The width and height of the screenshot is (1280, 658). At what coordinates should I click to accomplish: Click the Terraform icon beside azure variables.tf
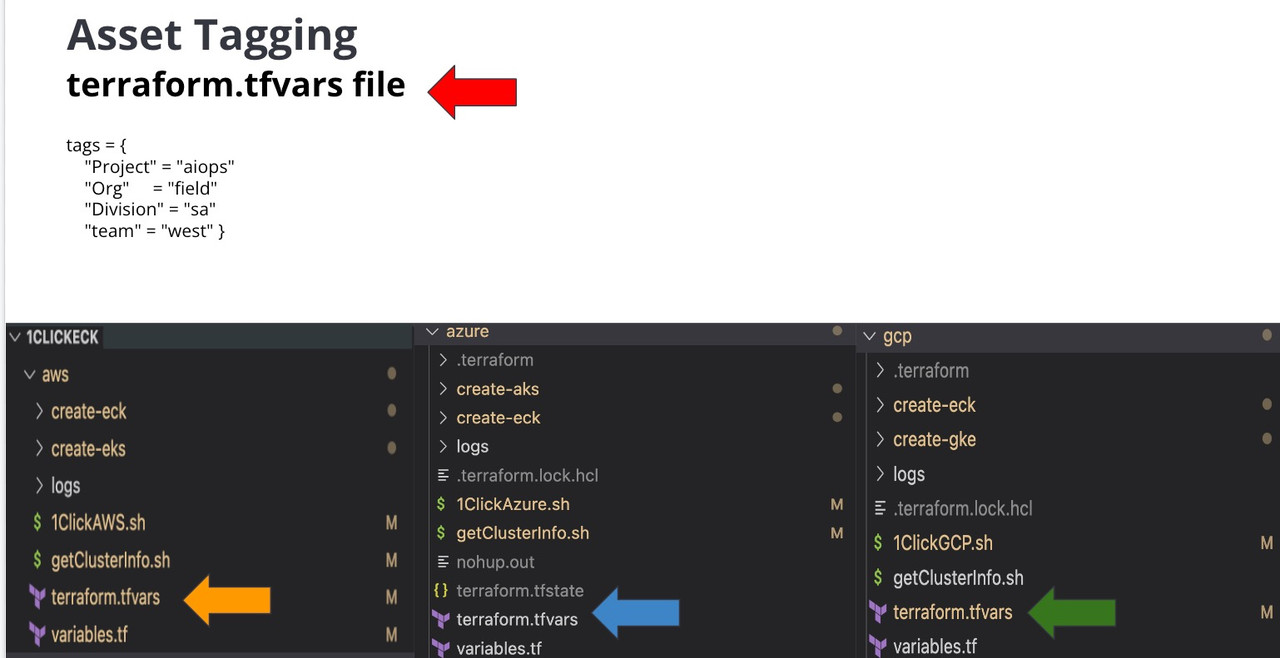click(x=441, y=648)
